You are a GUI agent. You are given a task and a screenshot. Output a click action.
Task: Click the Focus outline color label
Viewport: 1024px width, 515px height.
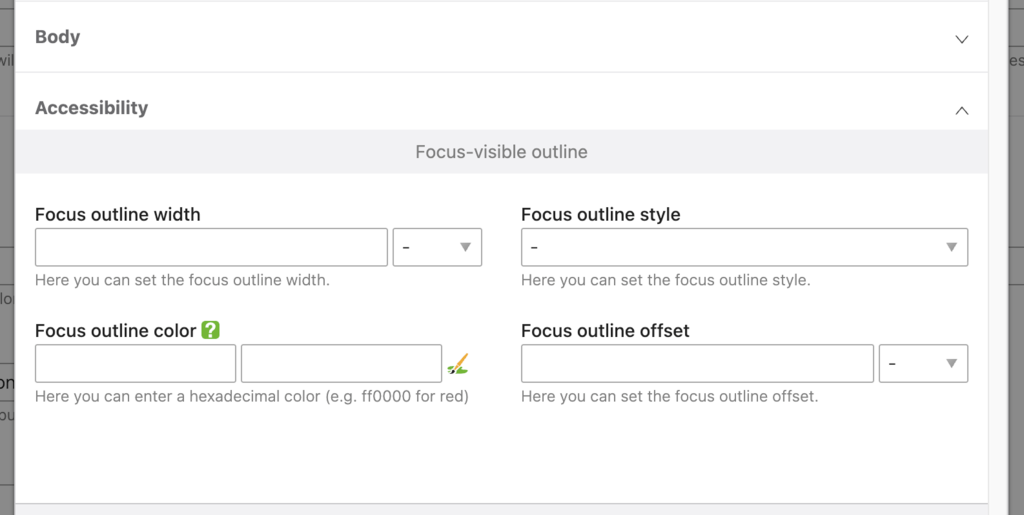point(115,330)
